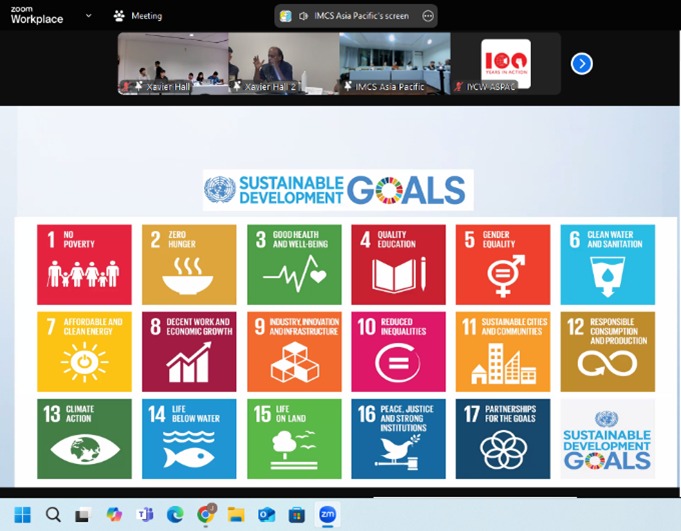Click the Life Below Water goal 14 tile
This screenshot has height=531, width=681.
click(x=189, y=439)
